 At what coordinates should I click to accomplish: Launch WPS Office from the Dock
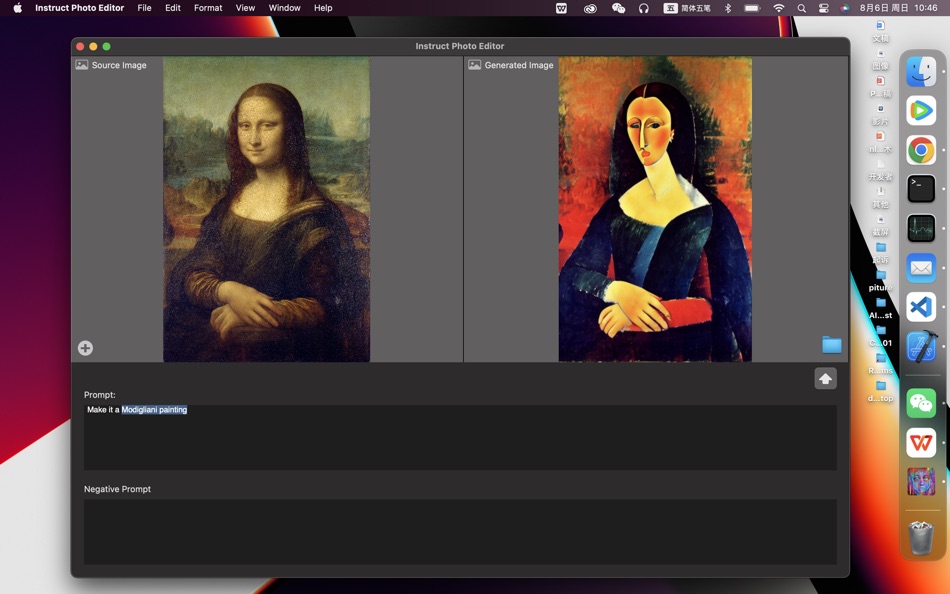921,443
